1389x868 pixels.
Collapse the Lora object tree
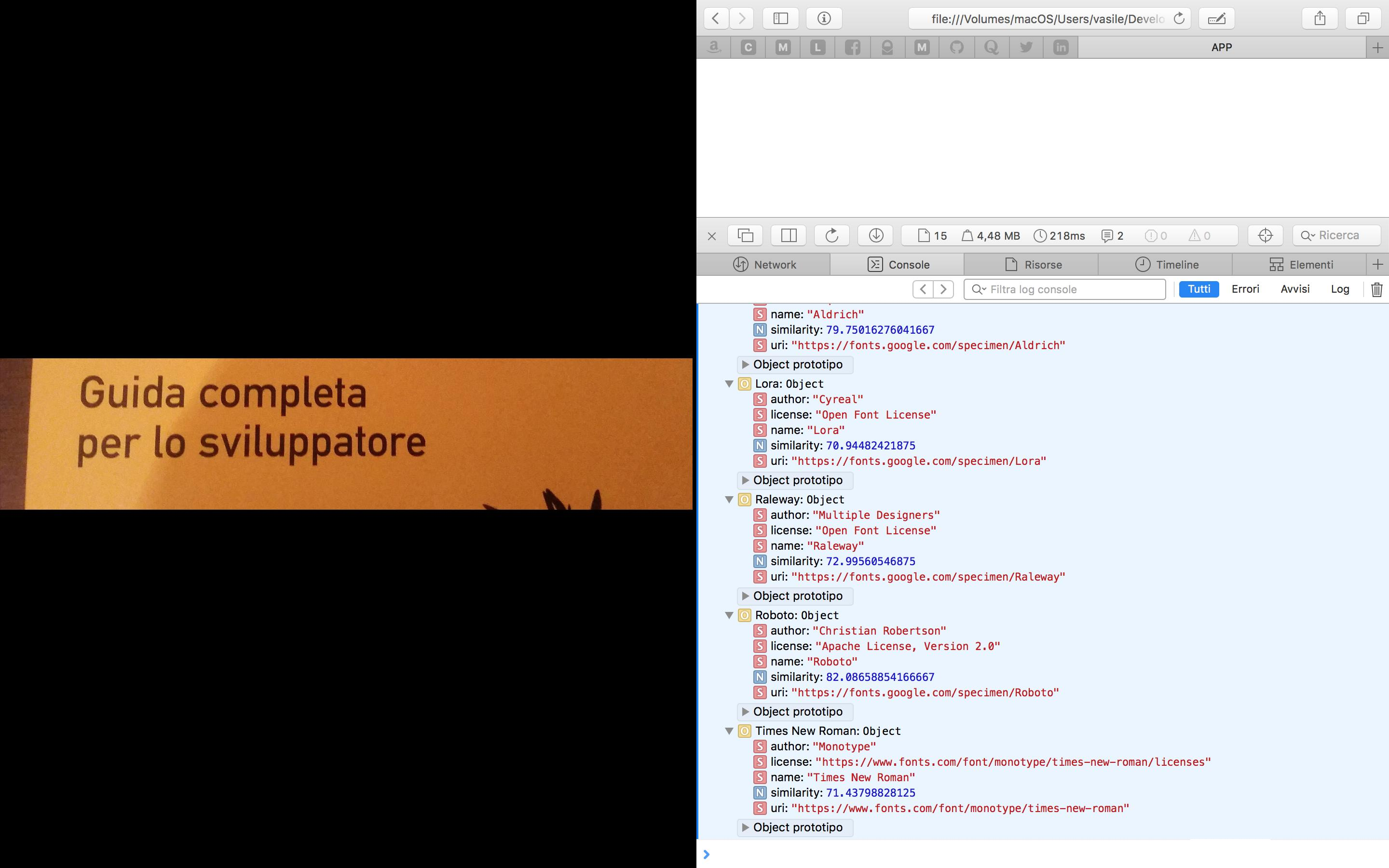click(729, 383)
